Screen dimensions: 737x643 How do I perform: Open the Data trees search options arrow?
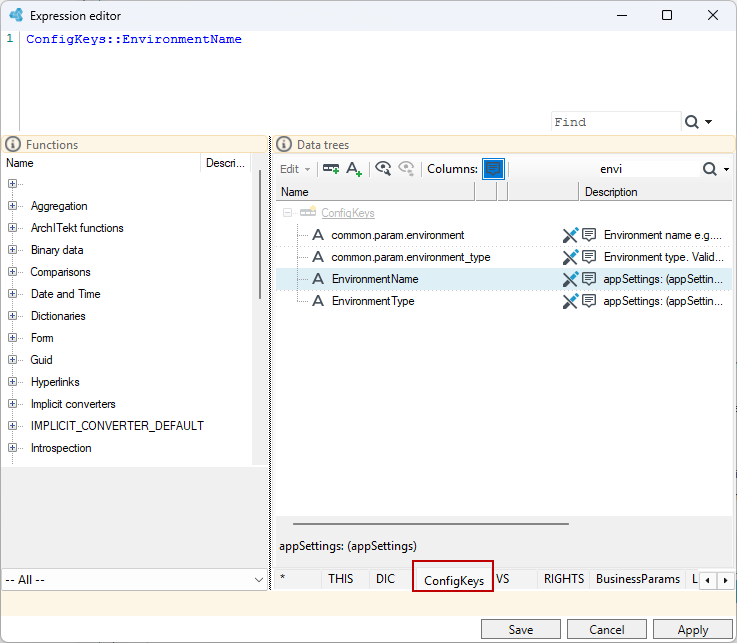726,169
